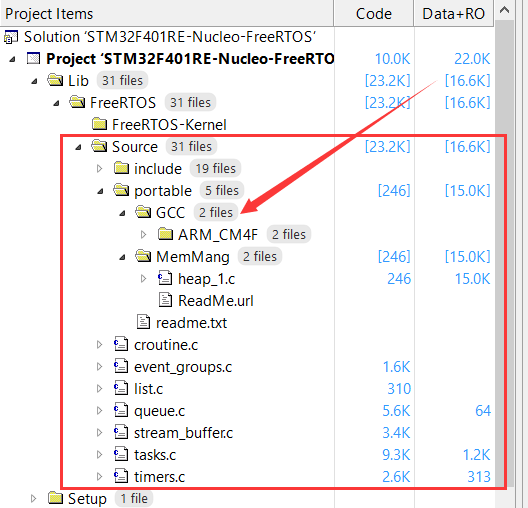Viewport: 528px width, 508px height.
Task: Expand the stream_buffer.c file node
Action: click(100, 432)
